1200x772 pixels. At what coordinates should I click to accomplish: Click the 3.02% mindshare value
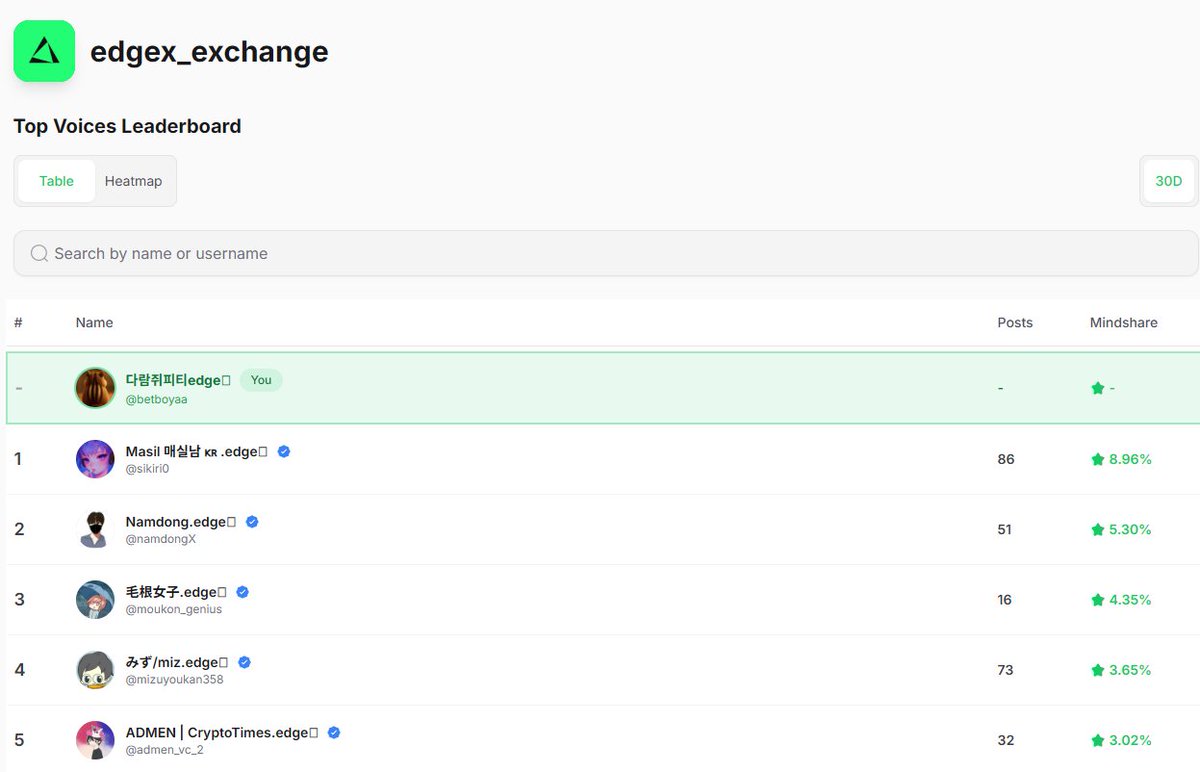[x=1130, y=740]
